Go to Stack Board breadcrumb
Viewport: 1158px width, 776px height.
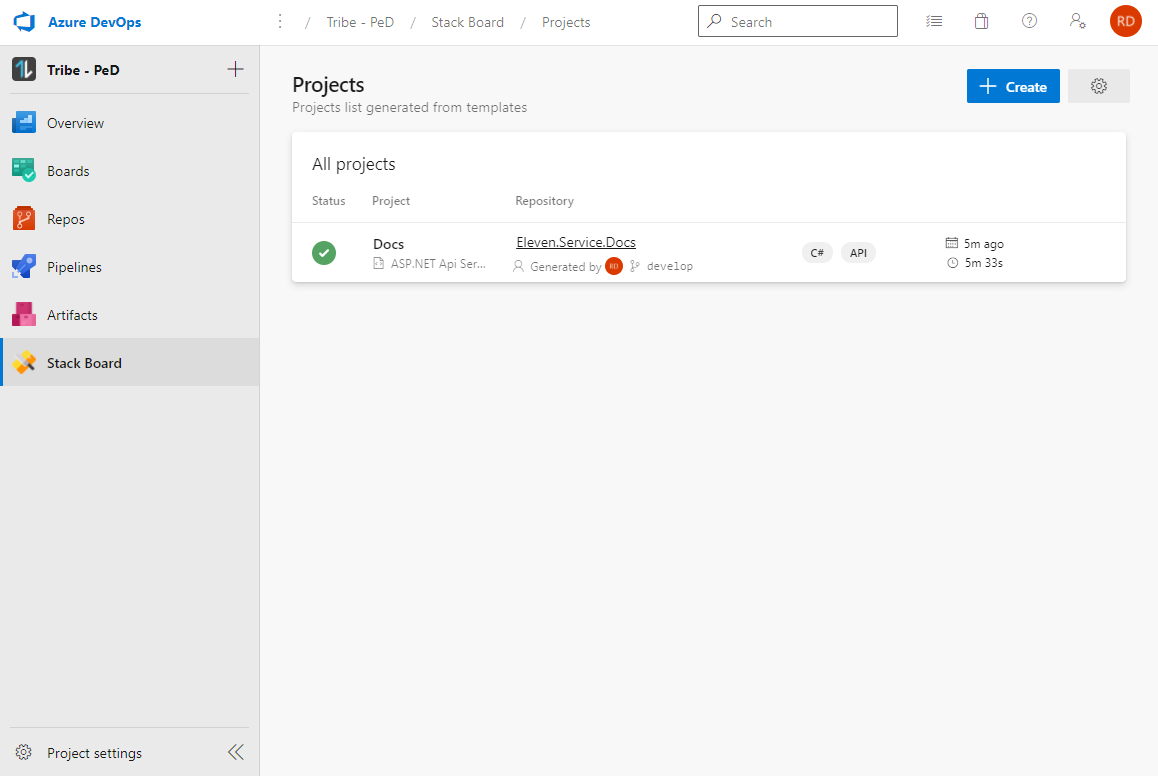(x=467, y=22)
